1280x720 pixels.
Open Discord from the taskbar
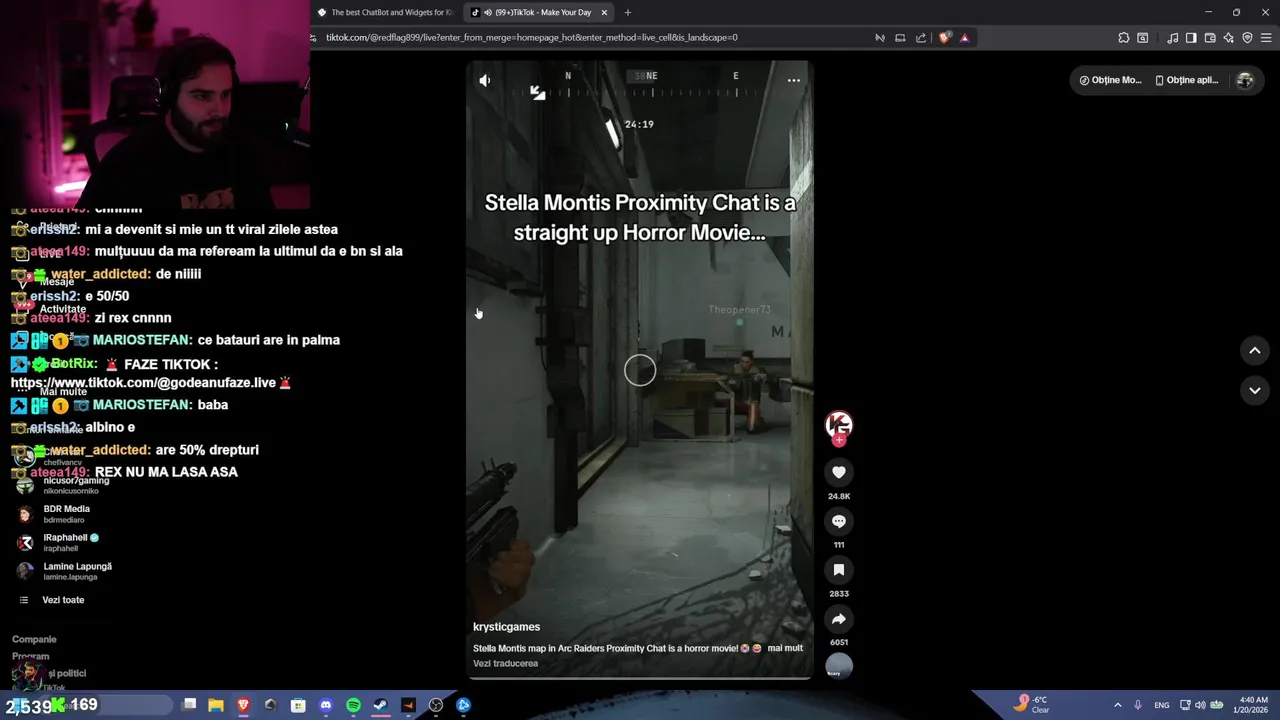(326, 705)
